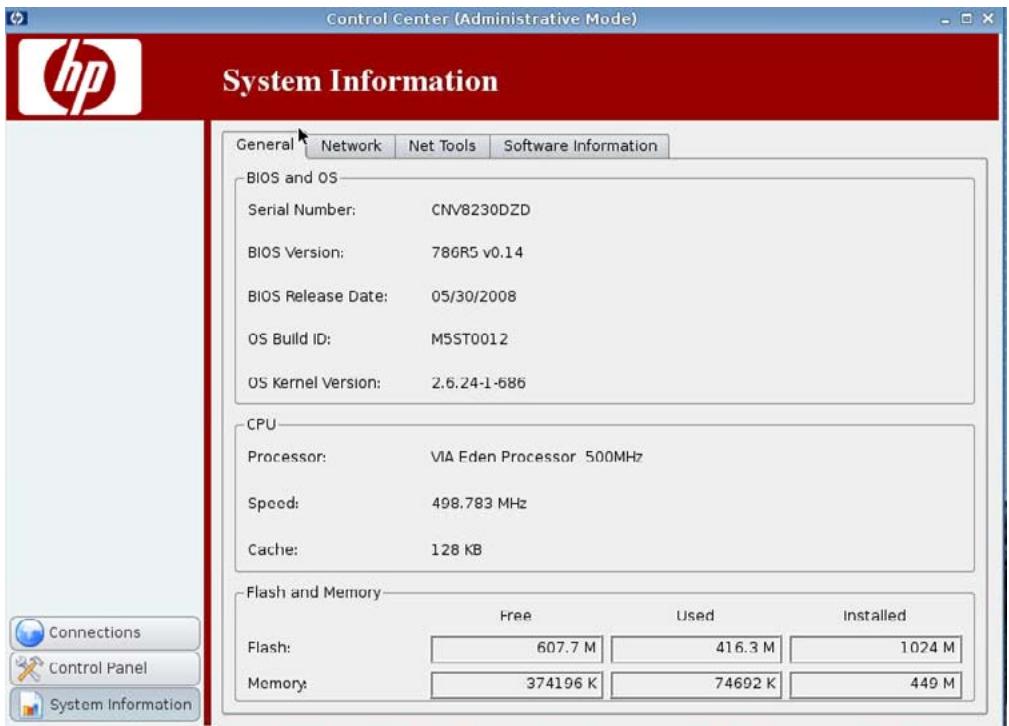Select the OS Build ID M5ST0012
Screen dimensions: 1009x726
coord(469,339)
